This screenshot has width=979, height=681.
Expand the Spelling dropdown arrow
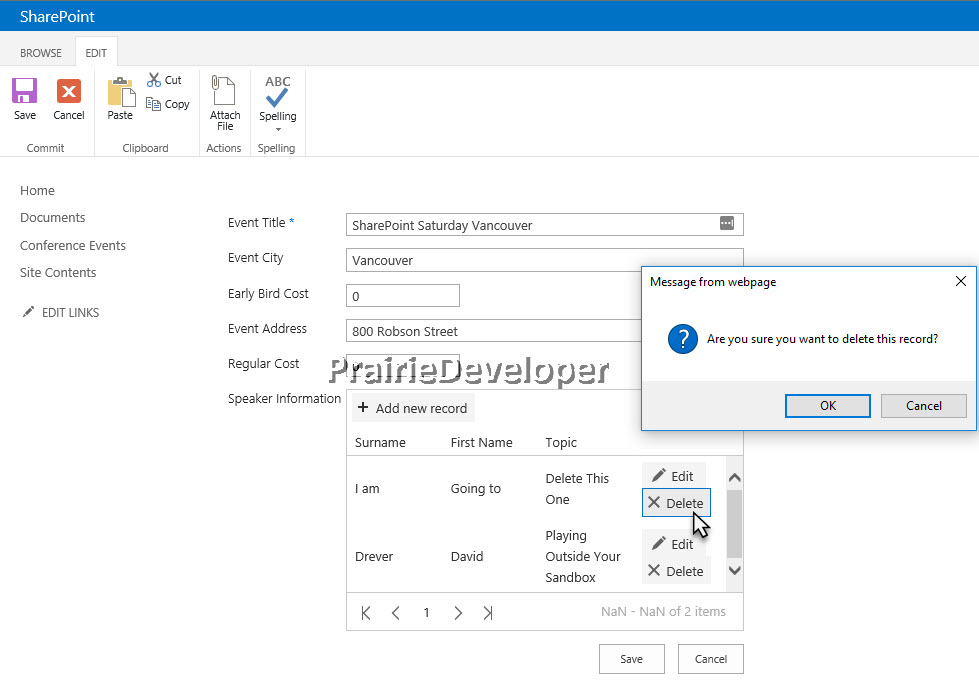[x=278, y=129]
